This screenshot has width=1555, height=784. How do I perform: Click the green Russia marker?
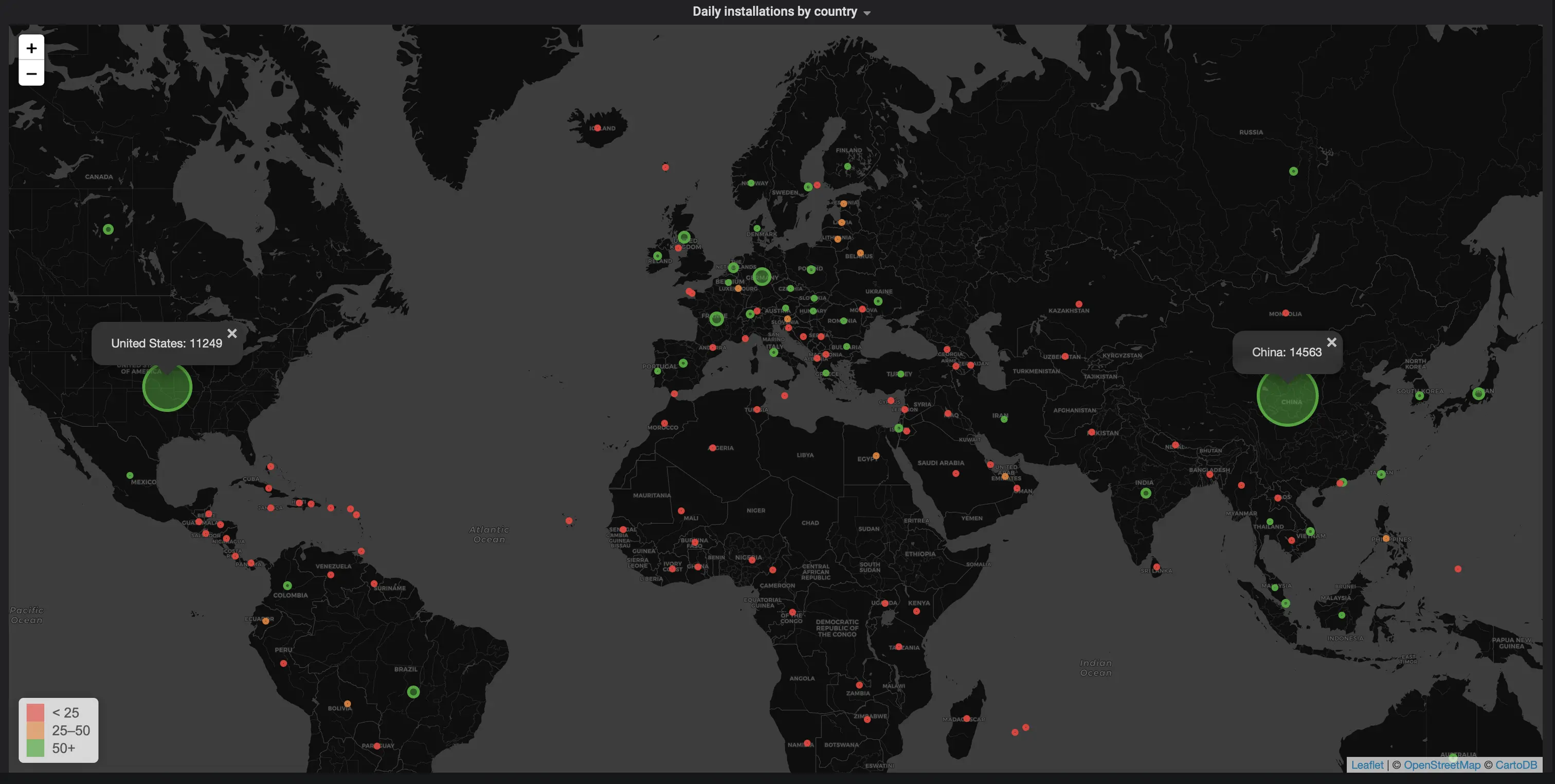(1293, 171)
